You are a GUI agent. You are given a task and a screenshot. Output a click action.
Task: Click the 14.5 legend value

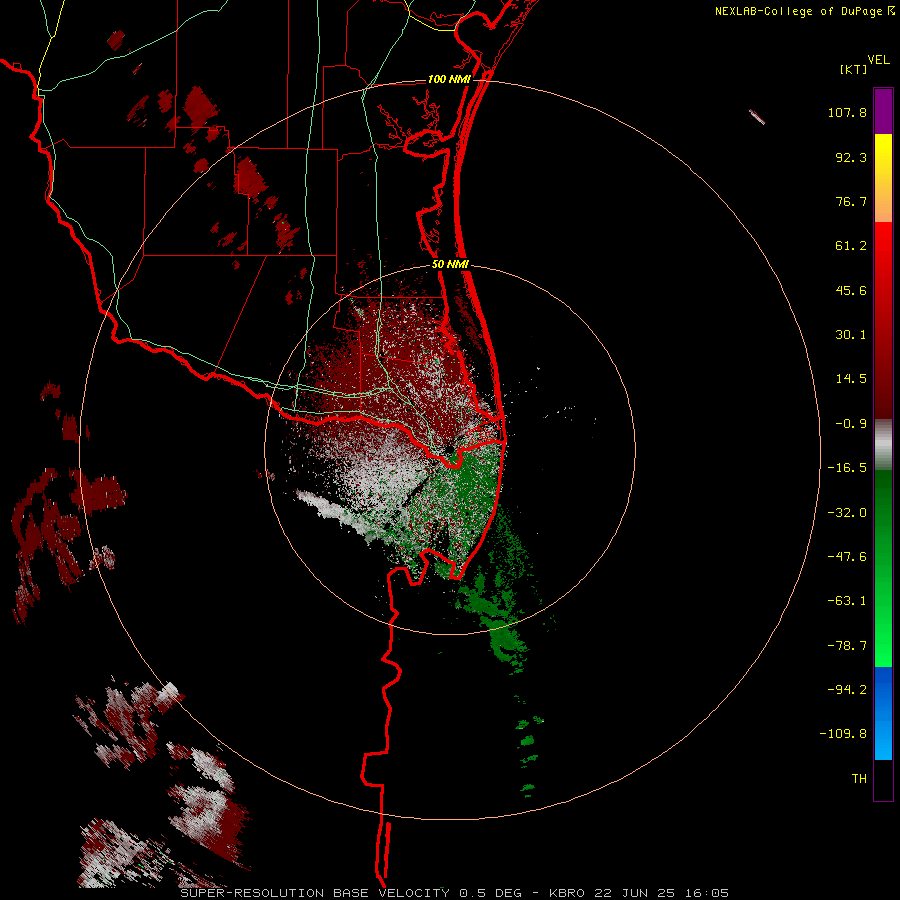(851, 379)
